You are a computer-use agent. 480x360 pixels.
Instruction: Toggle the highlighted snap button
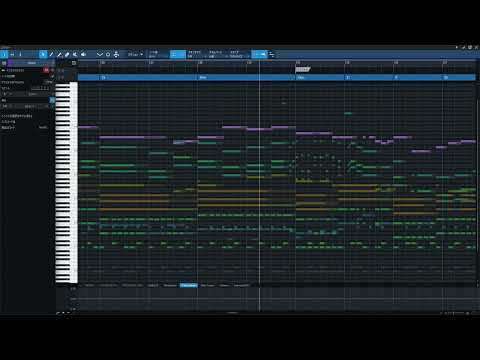pos(178,54)
